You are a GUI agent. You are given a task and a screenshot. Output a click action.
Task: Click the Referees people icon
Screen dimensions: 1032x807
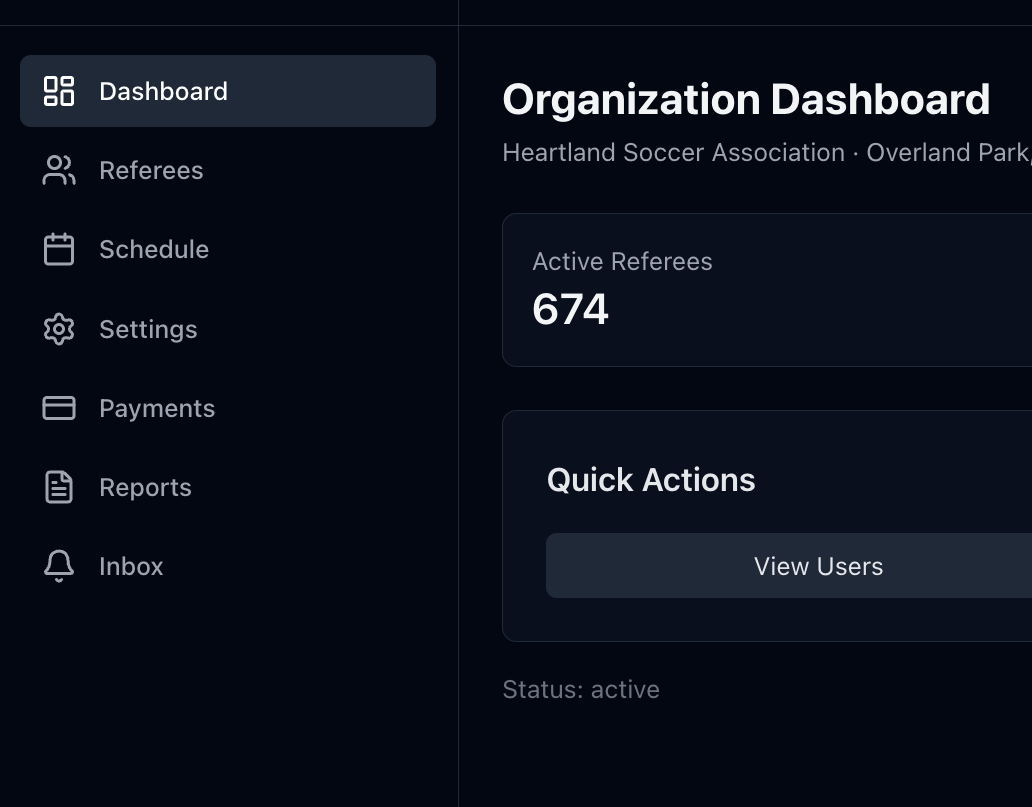(59, 170)
